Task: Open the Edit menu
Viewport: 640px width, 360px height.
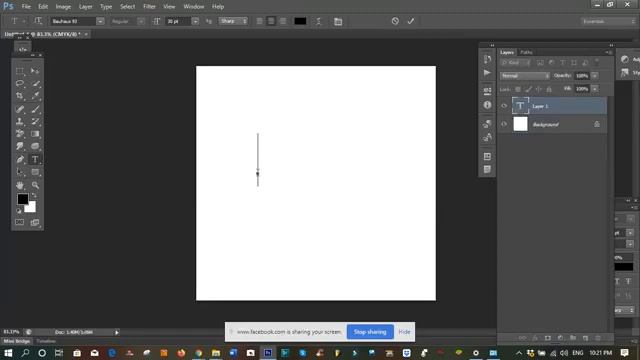Action: (43, 7)
